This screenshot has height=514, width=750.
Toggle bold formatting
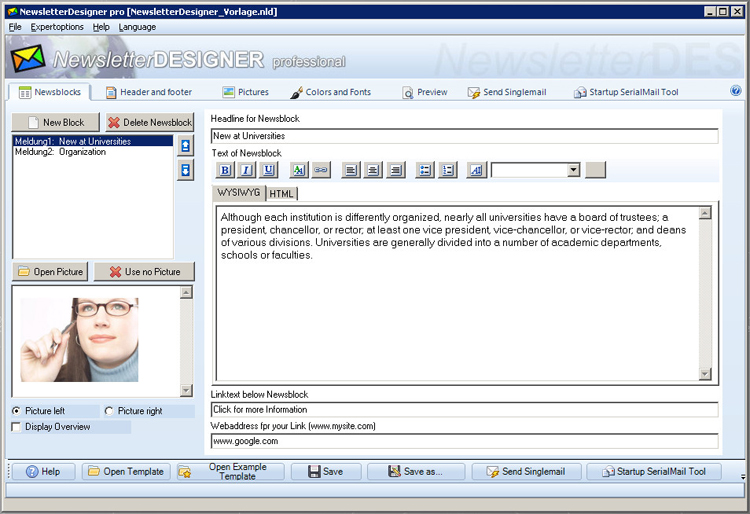(225, 170)
